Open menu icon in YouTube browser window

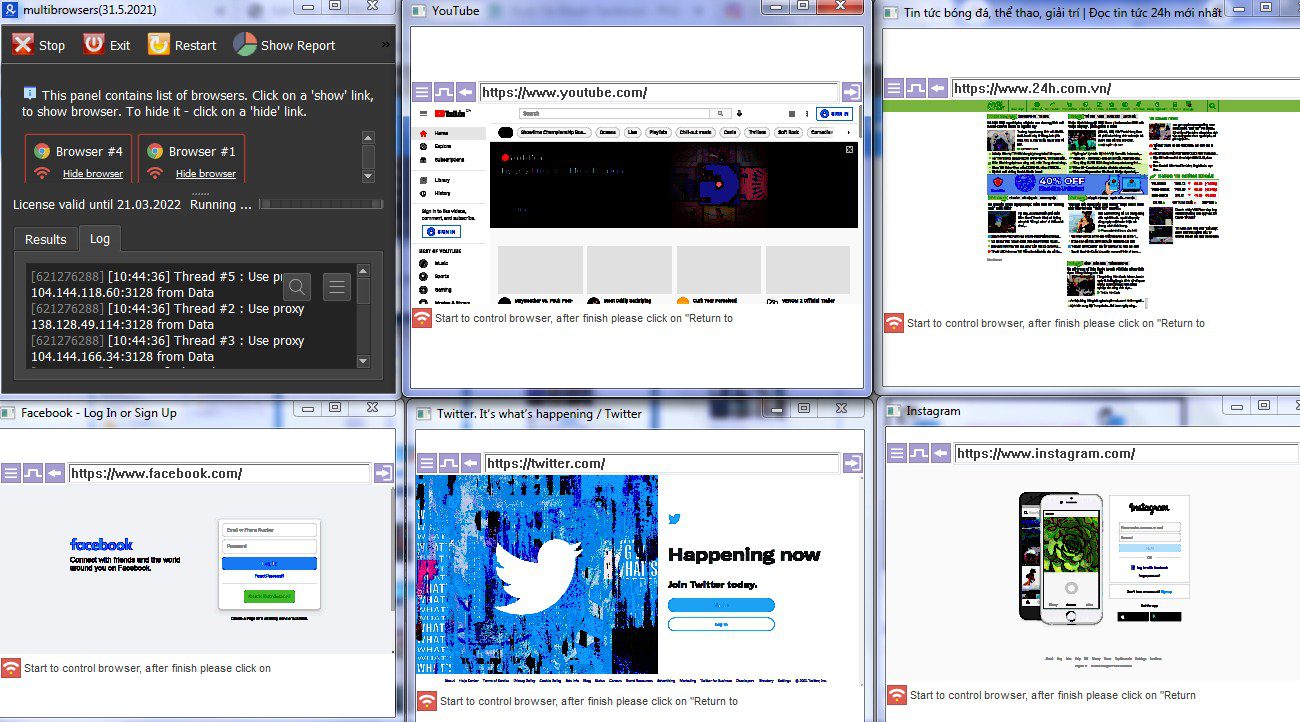(422, 92)
